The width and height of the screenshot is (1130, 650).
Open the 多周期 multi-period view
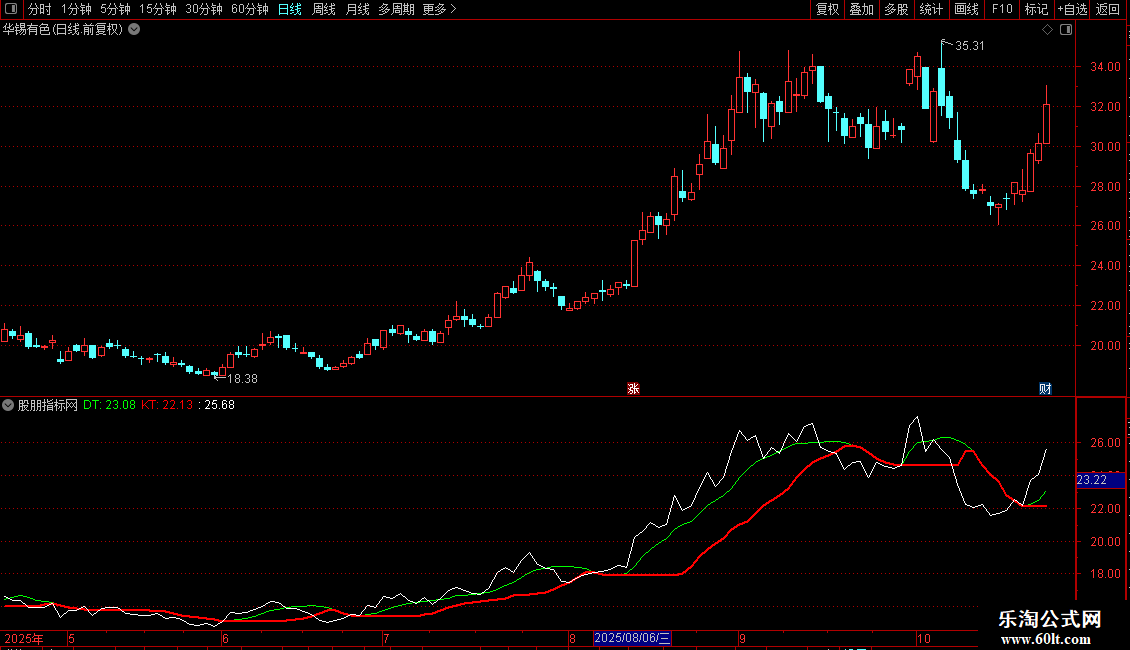click(396, 9)
